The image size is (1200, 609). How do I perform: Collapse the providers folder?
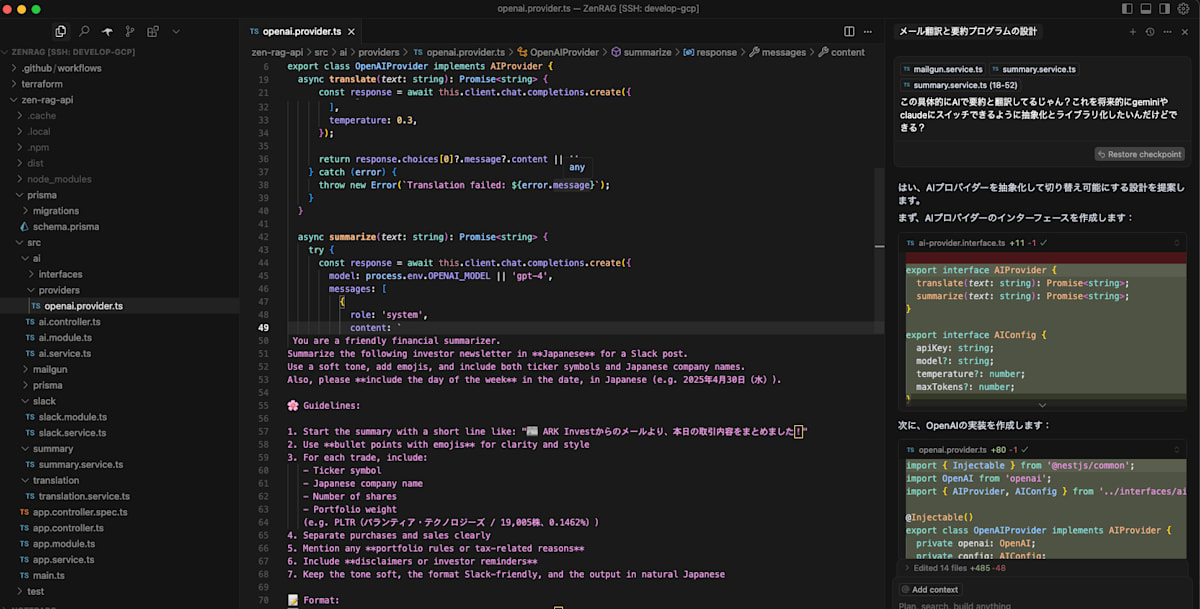59,290
